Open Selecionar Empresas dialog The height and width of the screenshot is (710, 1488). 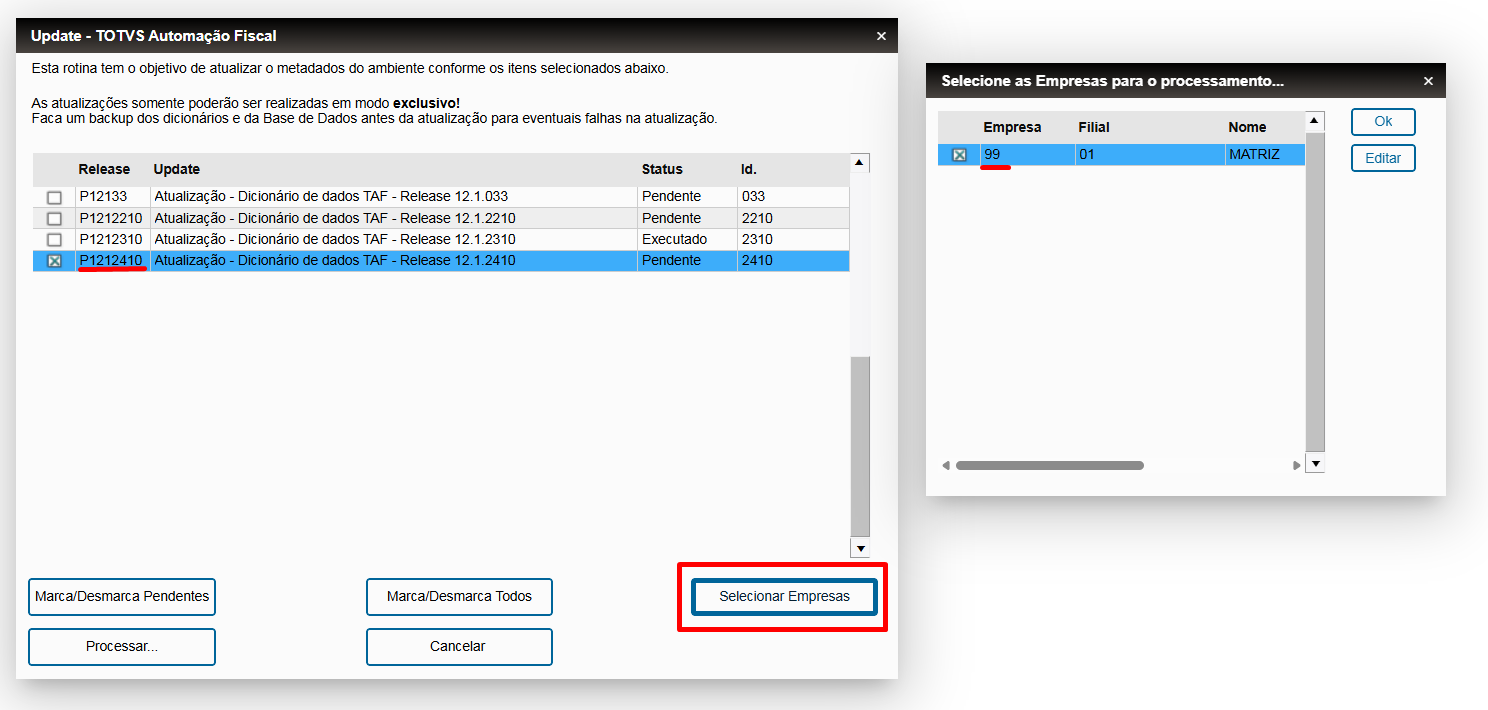(784, 596)
